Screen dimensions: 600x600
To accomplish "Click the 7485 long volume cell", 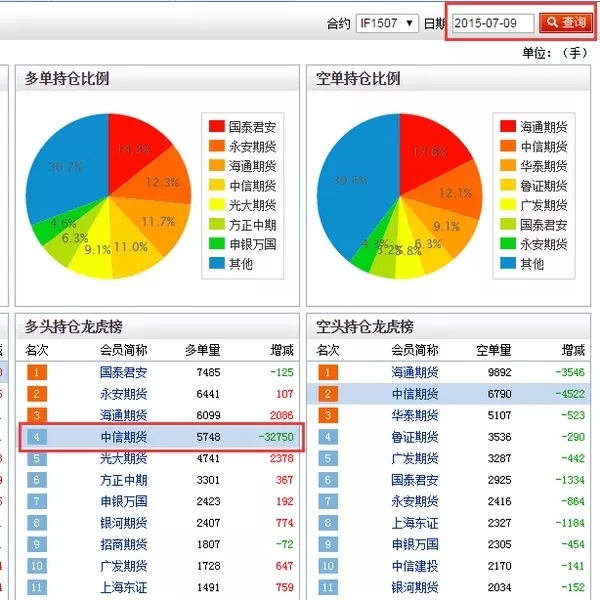I will point(209,372).
